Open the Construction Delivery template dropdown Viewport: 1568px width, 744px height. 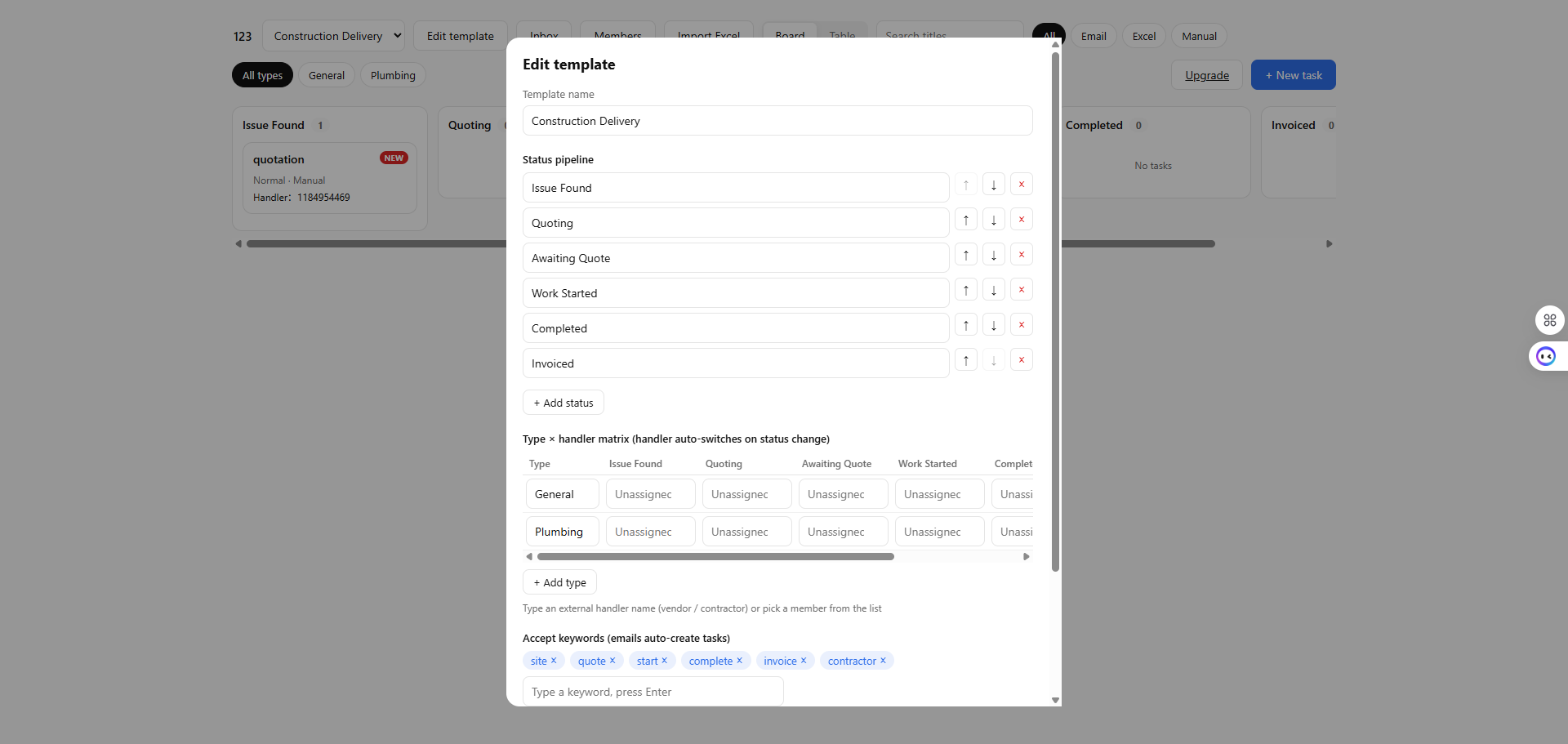pos(333,36)
